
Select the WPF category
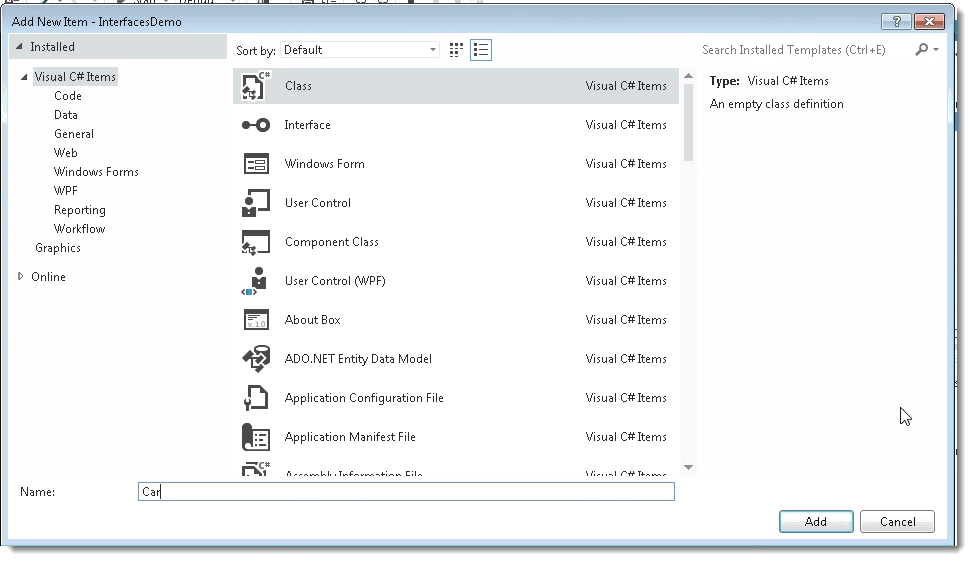point(66,191)
